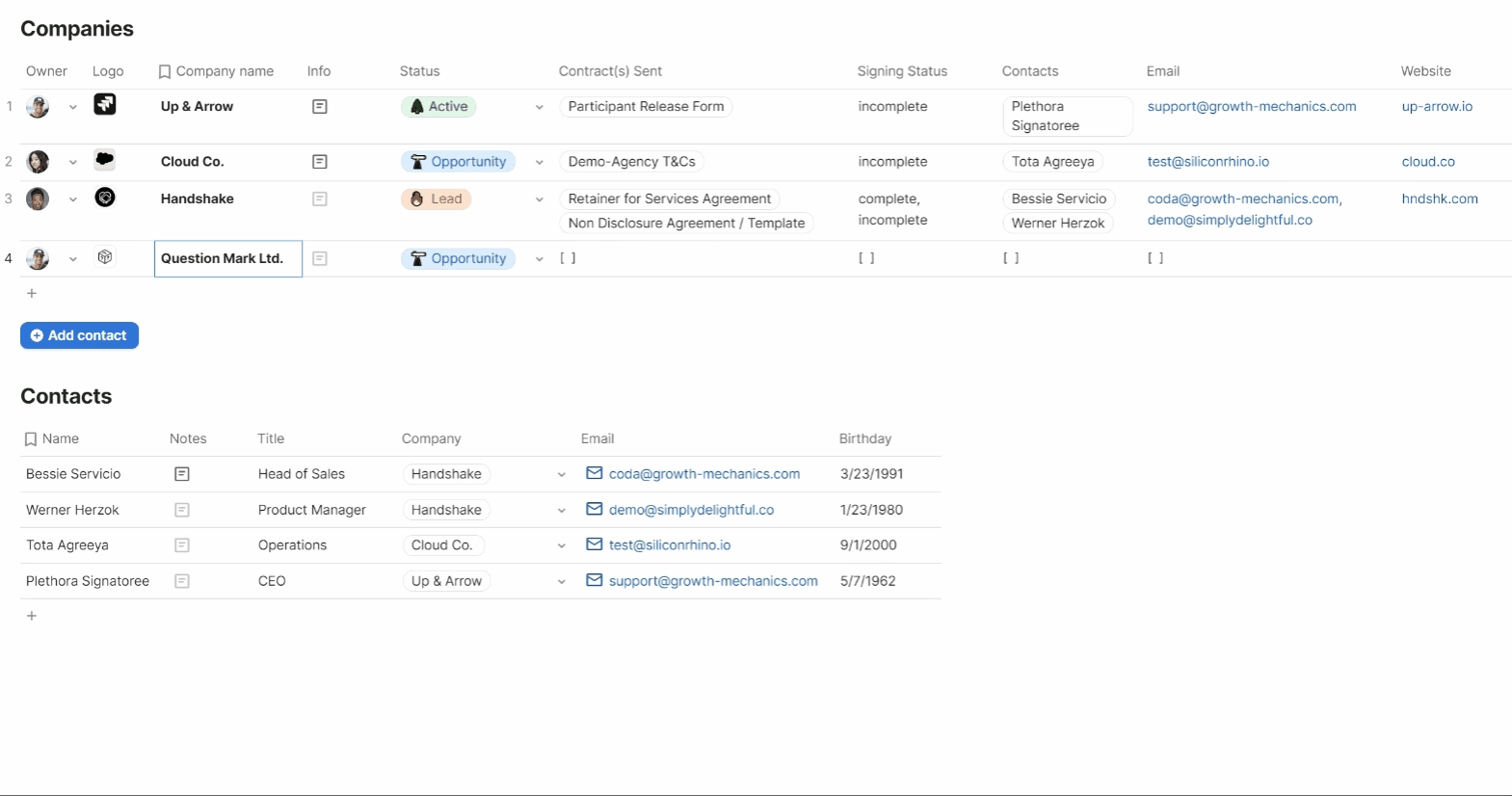Open the Lead status dropdown for Handshake

coord(540,200)
